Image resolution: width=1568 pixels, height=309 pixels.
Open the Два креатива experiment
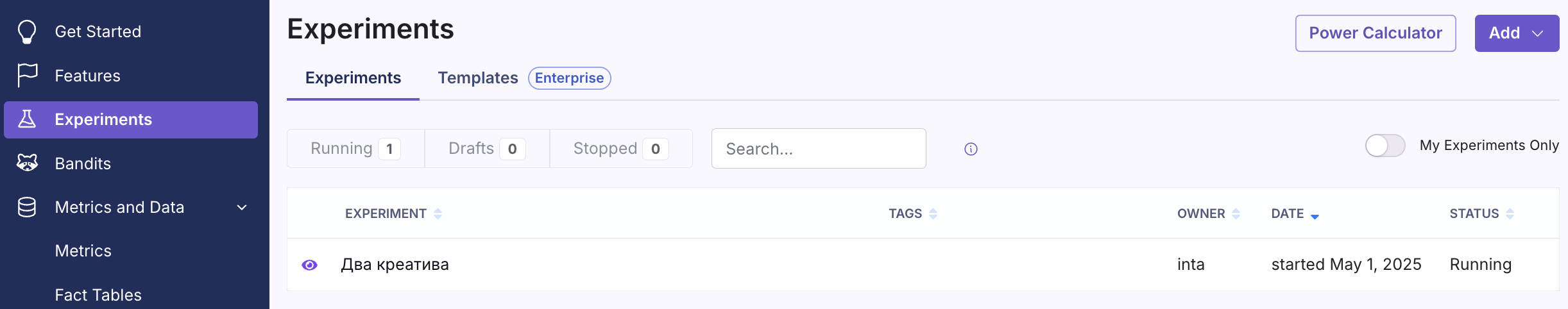395,265
